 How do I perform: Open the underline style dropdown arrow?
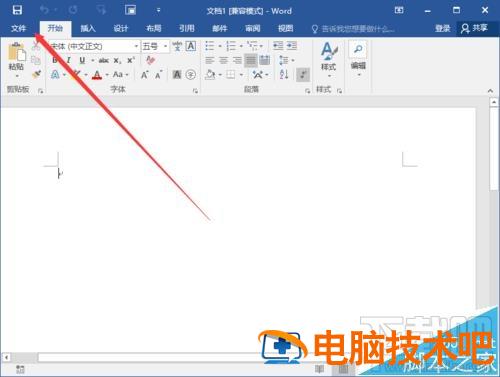tap(92, 61)
